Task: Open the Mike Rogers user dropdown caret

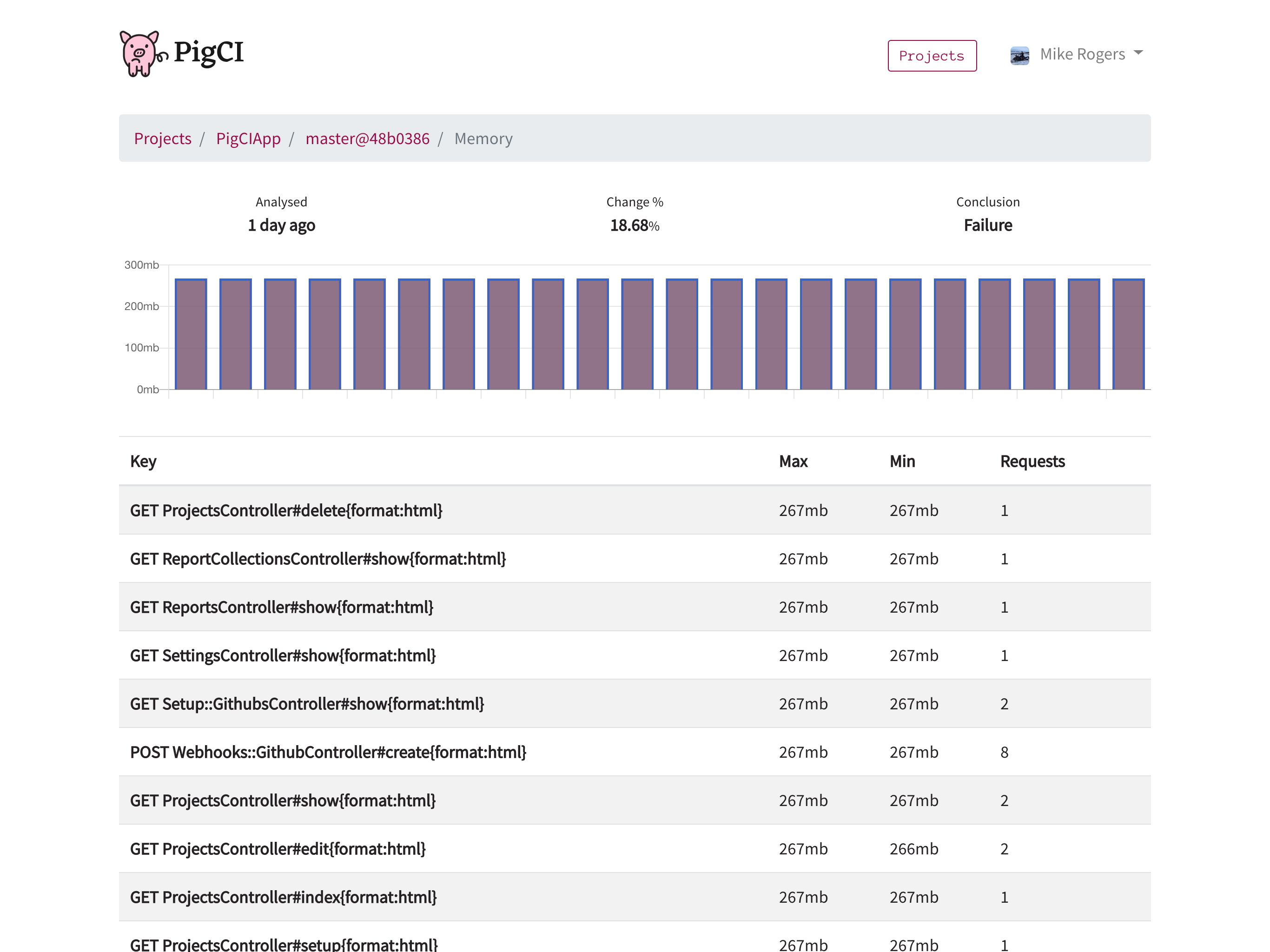Action: [1138, 53]
